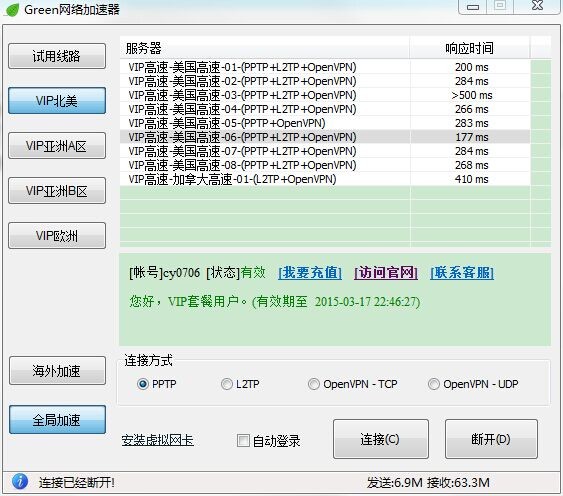Click the 断开(D) disconnect button

tap(491, 439)
